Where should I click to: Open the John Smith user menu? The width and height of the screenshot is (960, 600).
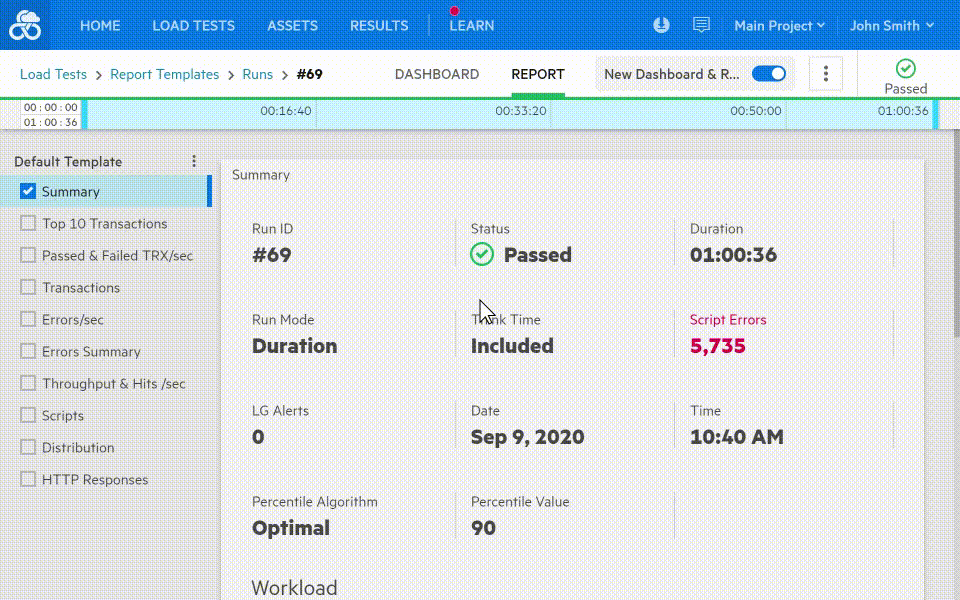pos(891,26)
